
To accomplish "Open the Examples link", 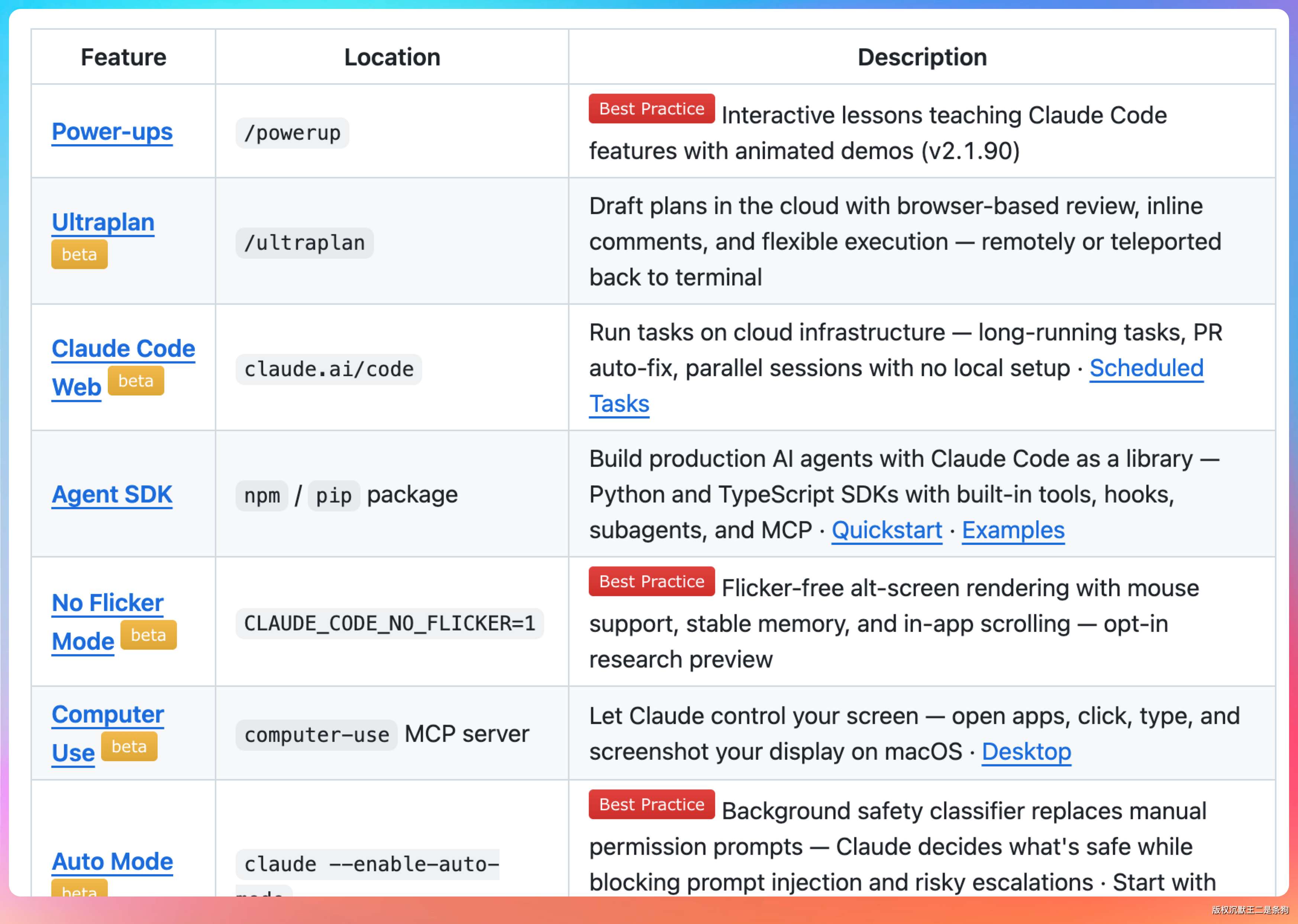I will click(1012, 530).
